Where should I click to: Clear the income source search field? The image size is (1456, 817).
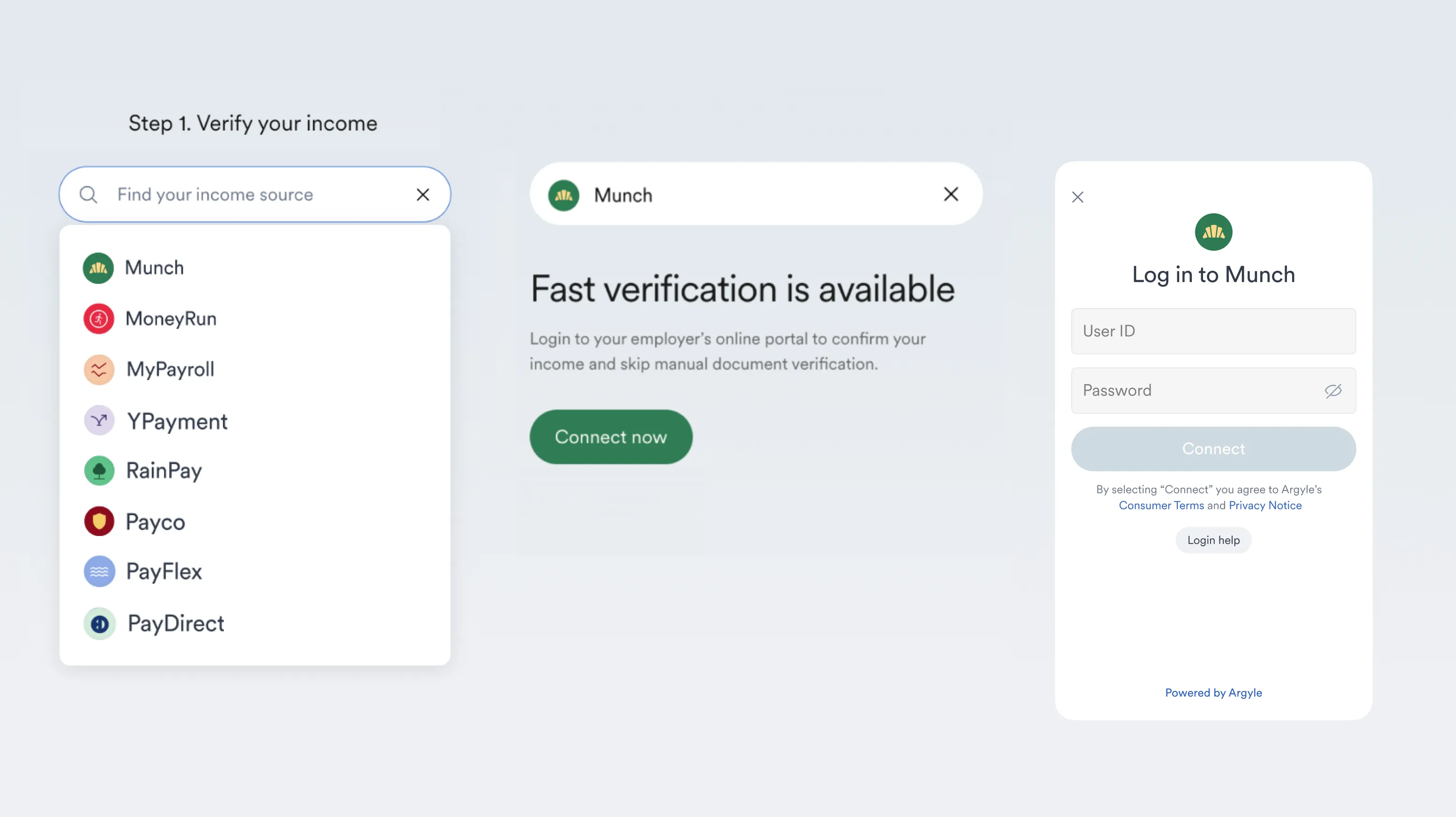point(423,194)
